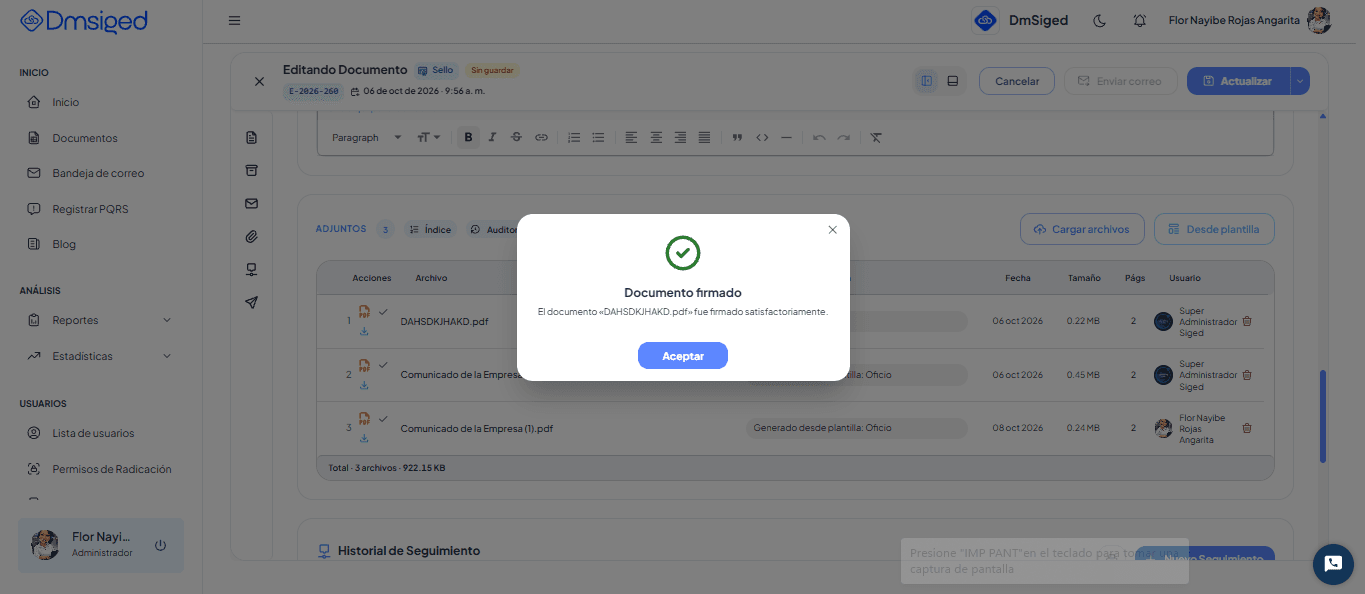Viewport: 1365px width, 594px height.
Task: Redo the last edit
Action: 843,137
